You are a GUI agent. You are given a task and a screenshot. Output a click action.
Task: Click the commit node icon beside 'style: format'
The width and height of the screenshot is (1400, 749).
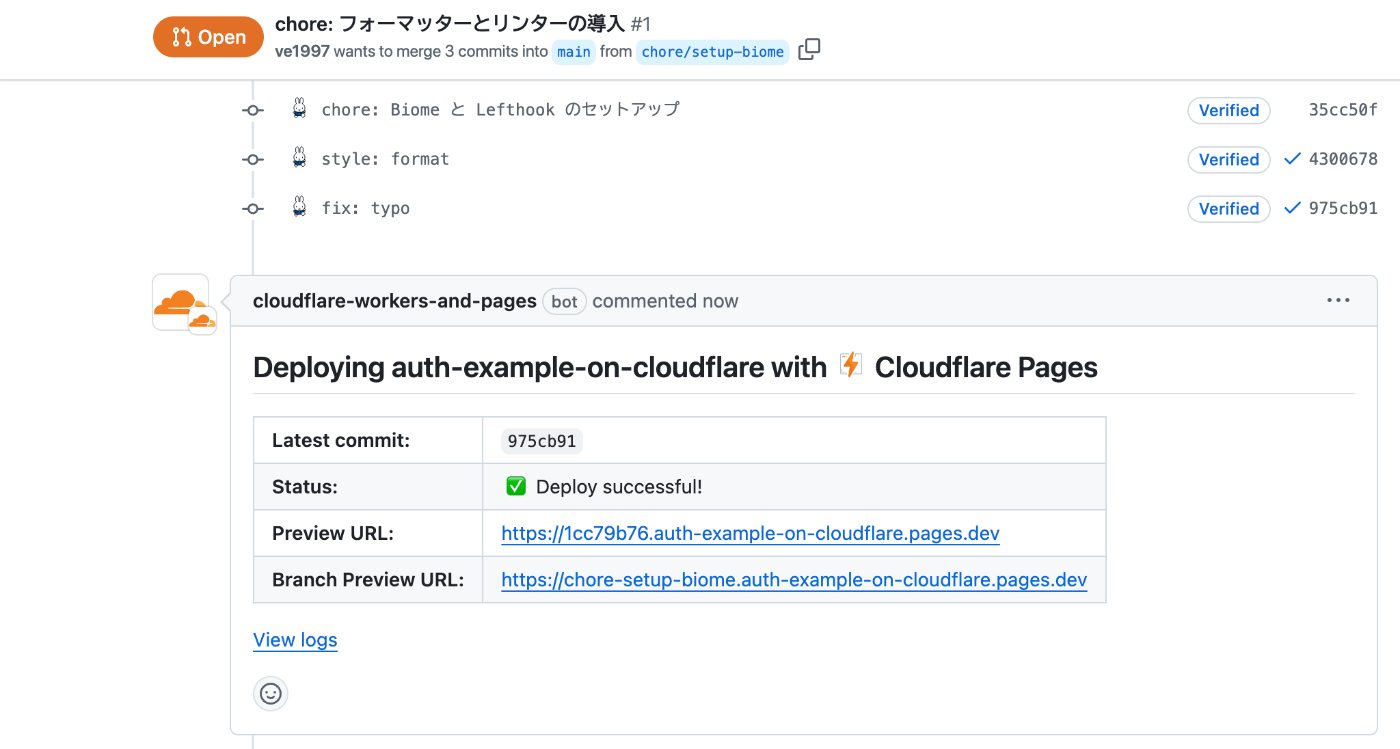[253, 159]
